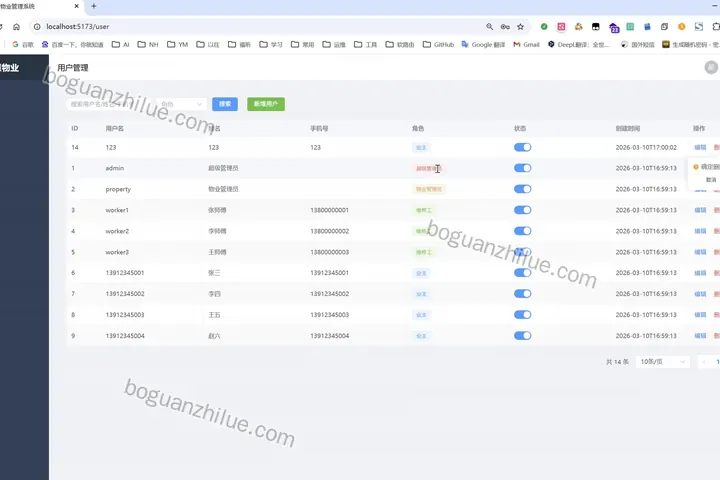This screenshot has width=720, height=480.
Task: Click the address bar URL localhost:5173/user
Action: coord(78,27)
